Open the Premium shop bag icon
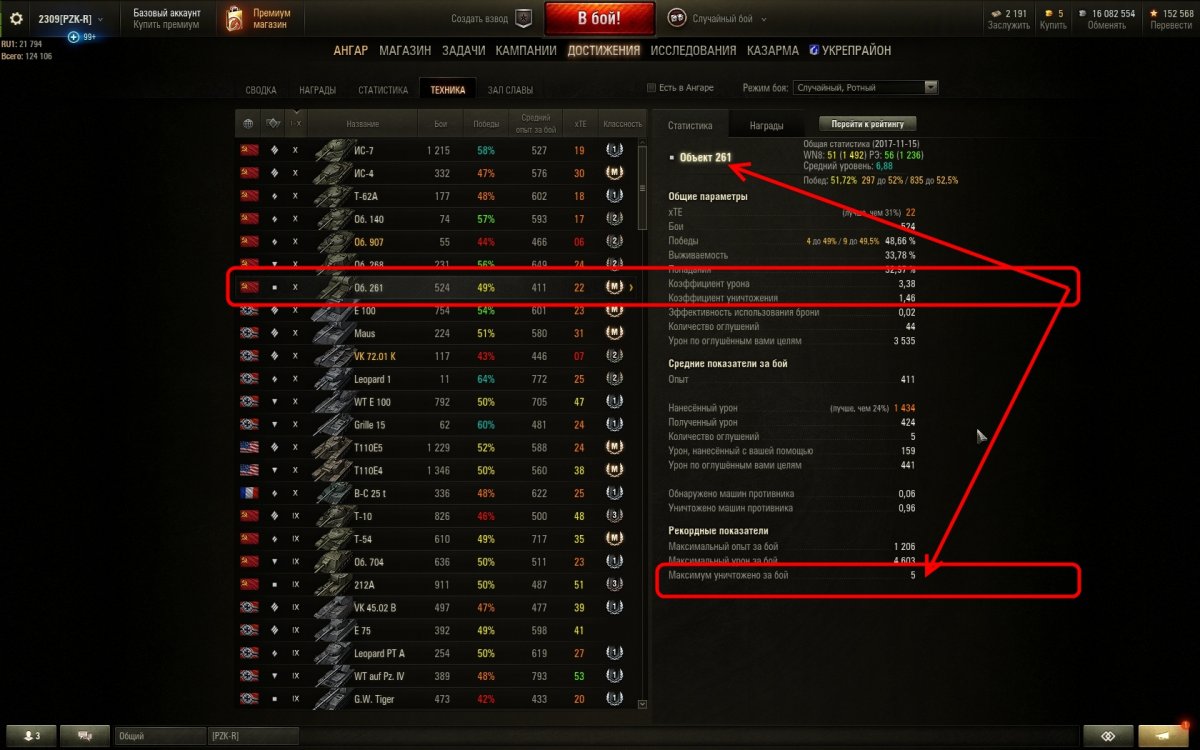The width and height of the screenshot is (1200, 750). tap(235, 18)
